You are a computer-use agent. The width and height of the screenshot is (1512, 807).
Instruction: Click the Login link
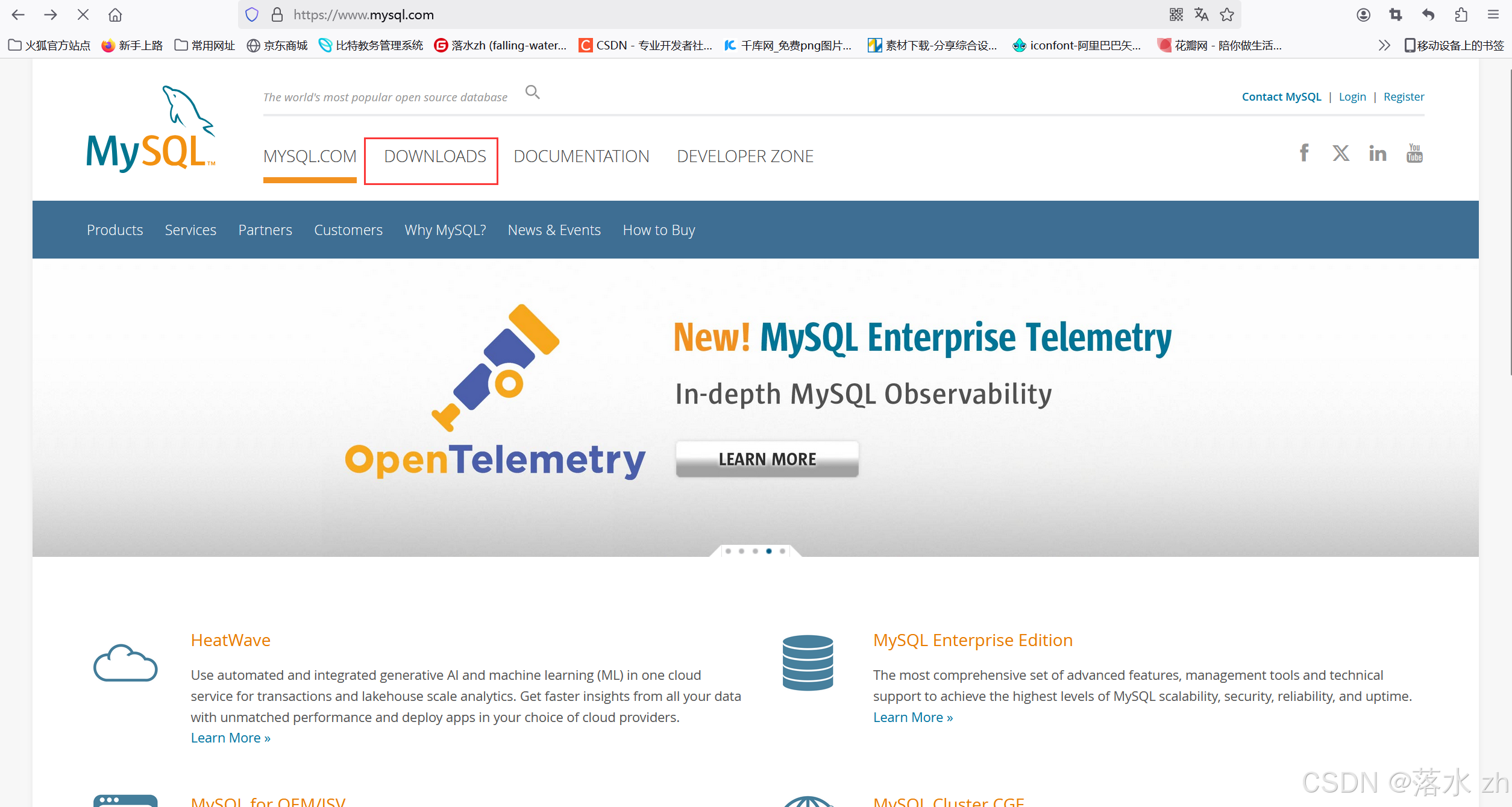click(1352, 96)
